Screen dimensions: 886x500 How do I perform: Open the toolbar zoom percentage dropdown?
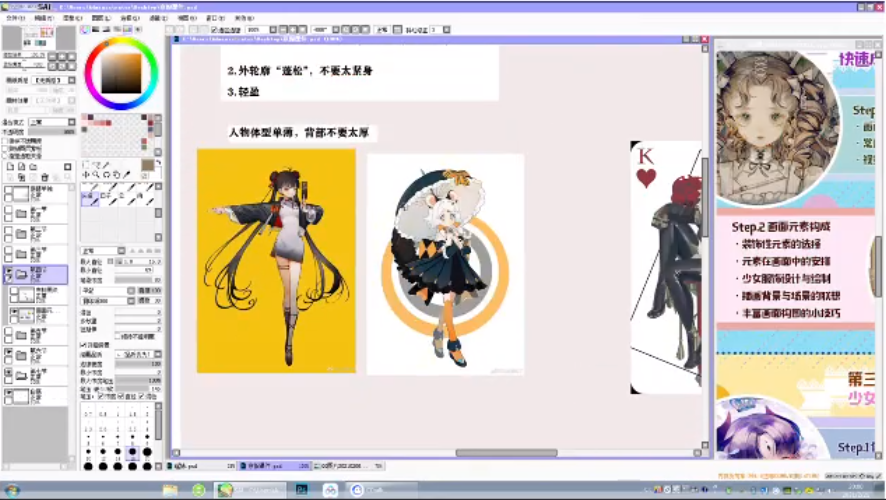272,29
